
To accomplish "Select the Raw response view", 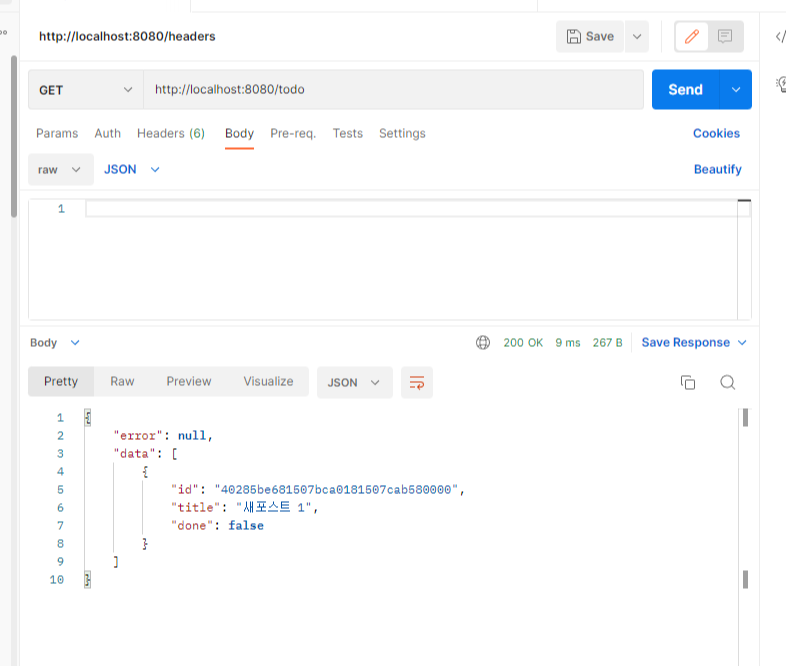I will pos(122,382).
